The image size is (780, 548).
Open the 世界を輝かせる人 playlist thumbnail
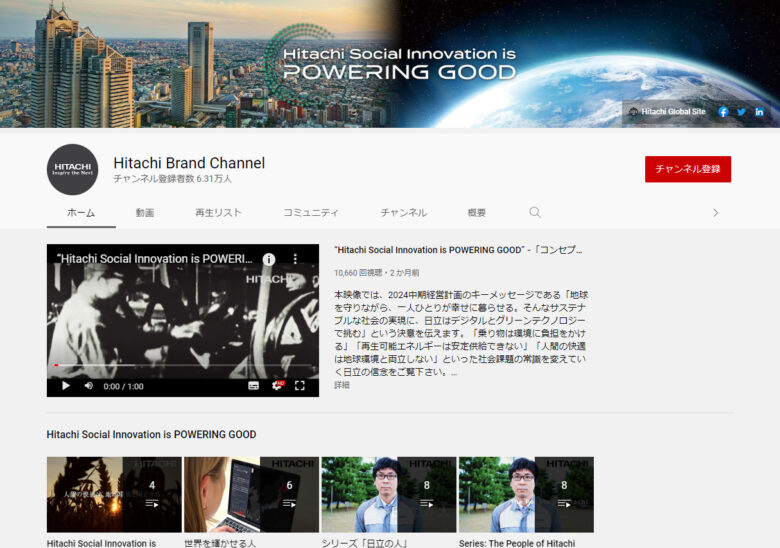coord(251,495)
